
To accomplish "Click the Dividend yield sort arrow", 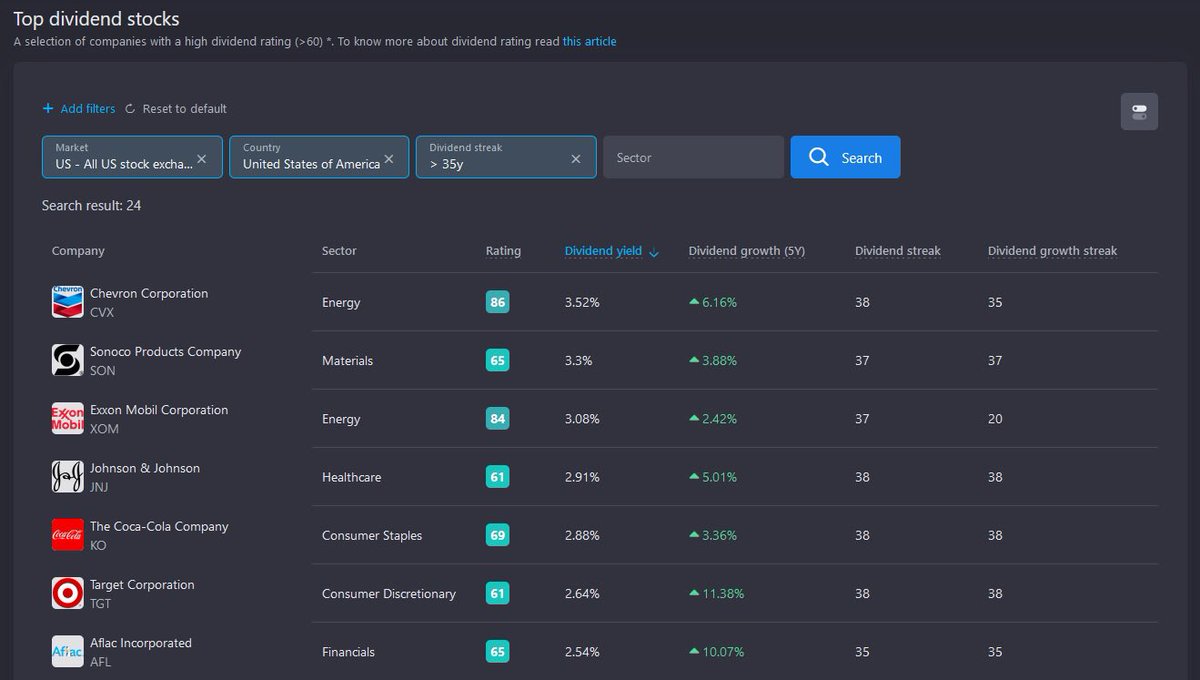I will [x=654, y=252].
